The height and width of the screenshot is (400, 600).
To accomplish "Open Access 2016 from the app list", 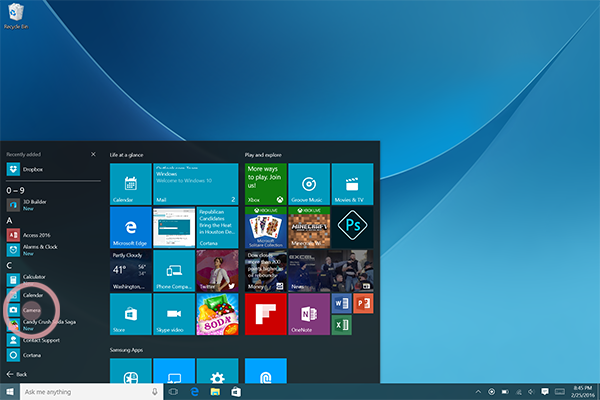I will (54, 235).
